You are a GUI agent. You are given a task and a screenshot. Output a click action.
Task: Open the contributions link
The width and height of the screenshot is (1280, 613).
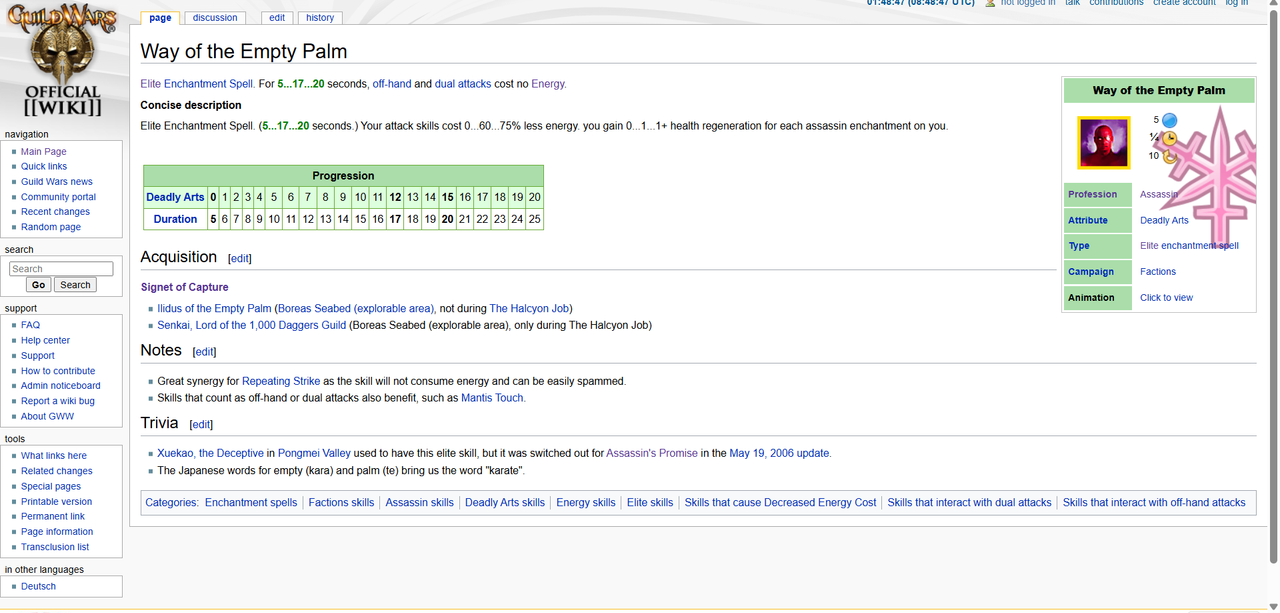tap(1116, 3)
